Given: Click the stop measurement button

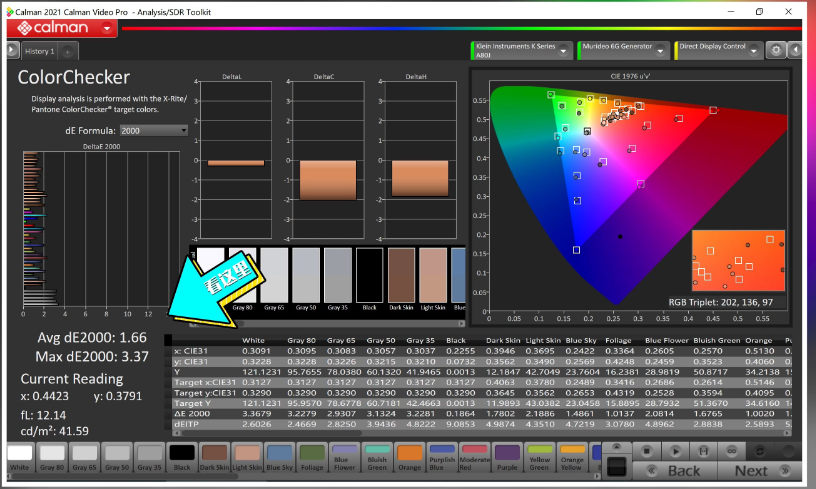Looking at the screenshot, I should 649,452.
